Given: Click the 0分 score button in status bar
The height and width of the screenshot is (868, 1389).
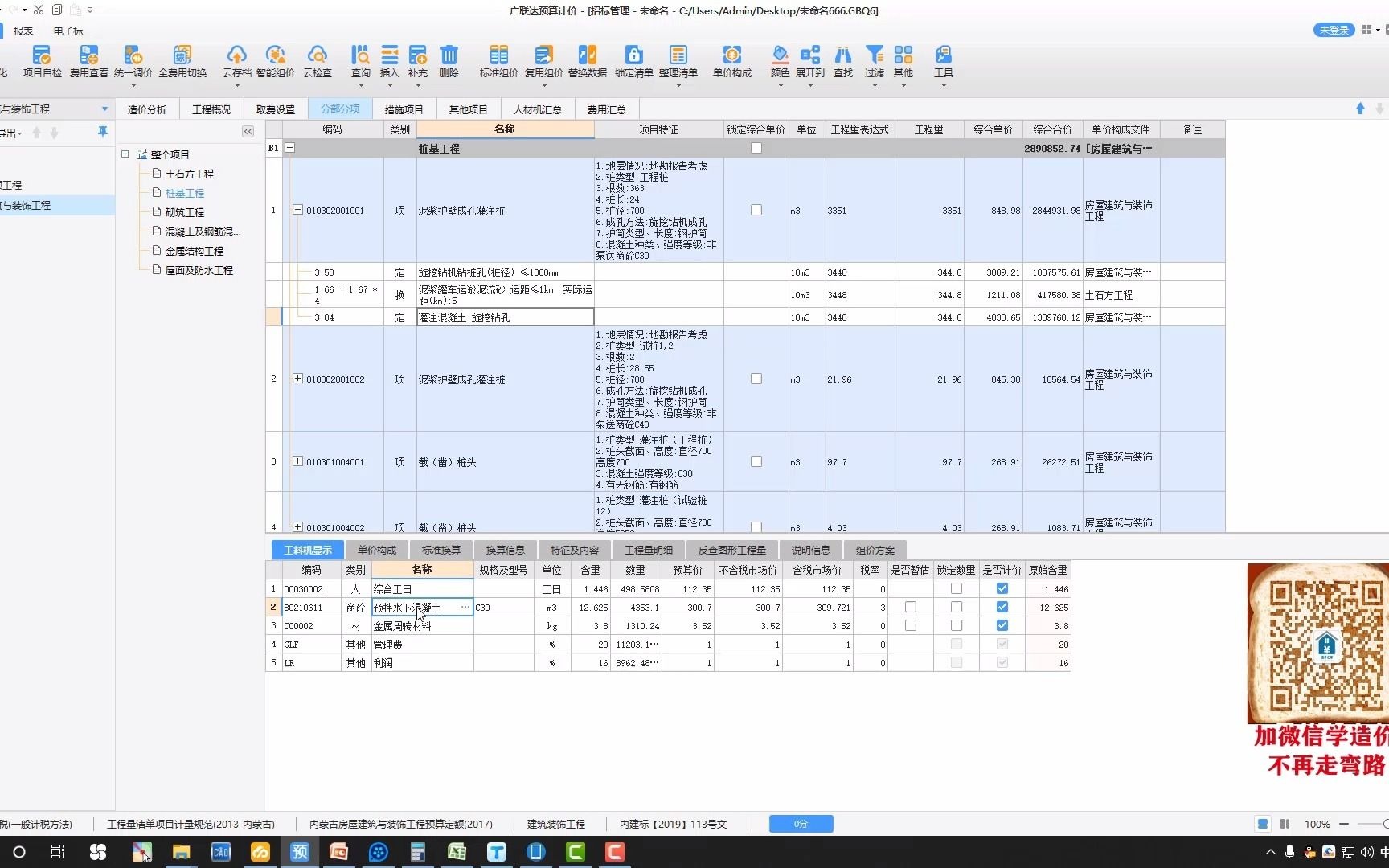Looking at the screenshot, I should coord(801,824).
